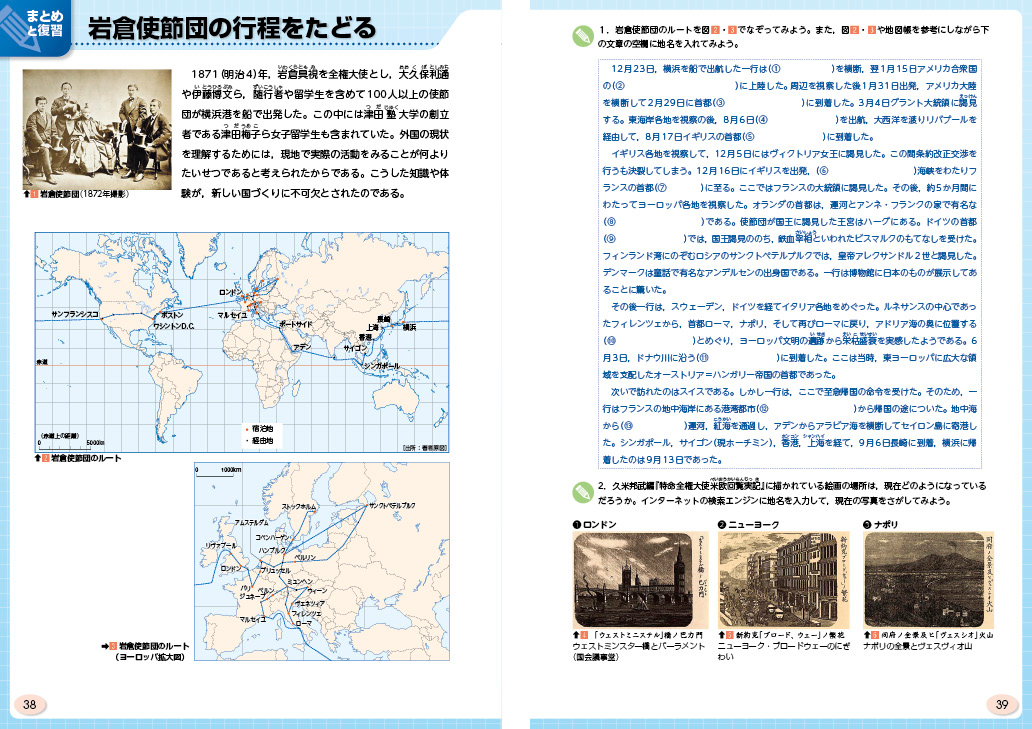
Task: Click the 5000km scale bar label
Action: (95, 443)
